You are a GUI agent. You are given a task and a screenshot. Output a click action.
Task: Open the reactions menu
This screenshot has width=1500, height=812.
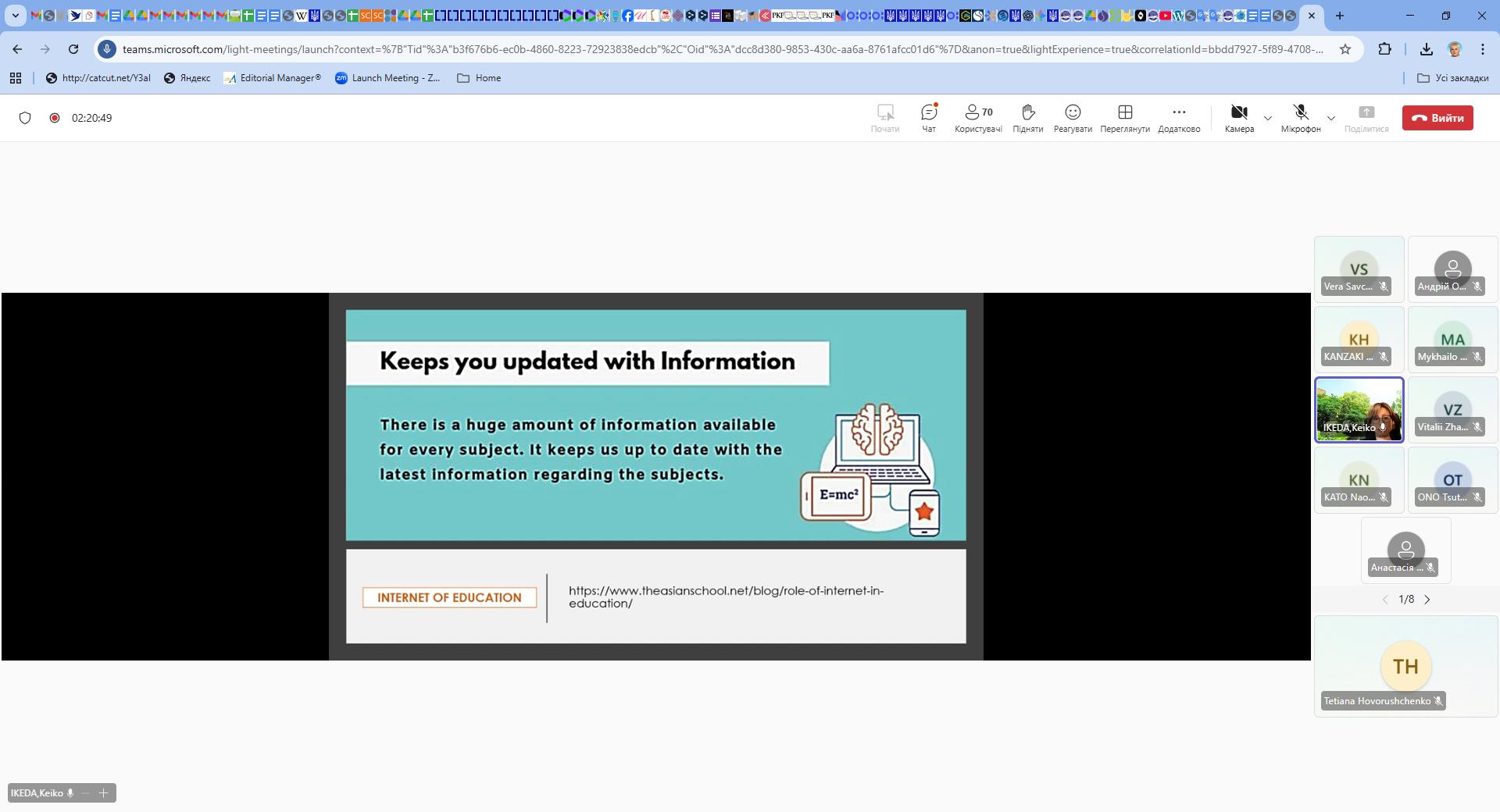click(x=1072, y=118)
